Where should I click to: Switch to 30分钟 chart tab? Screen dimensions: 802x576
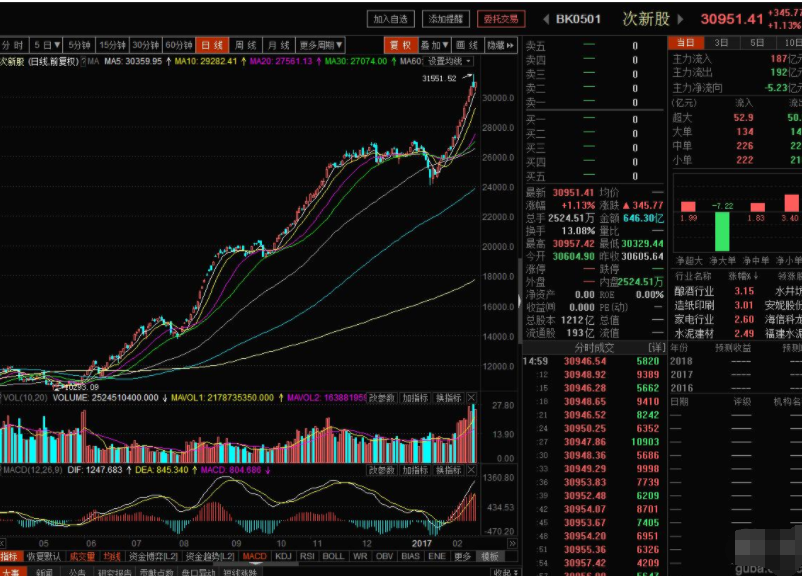coord(146,45)
